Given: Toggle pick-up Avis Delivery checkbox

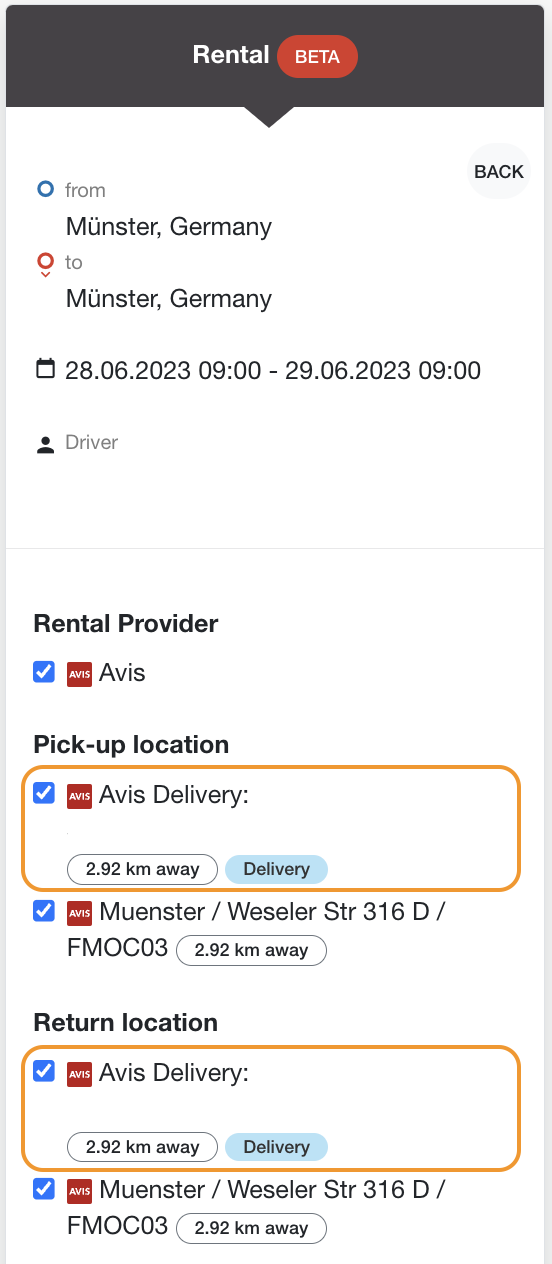Looking at the screenshot, I should point(44,793).
